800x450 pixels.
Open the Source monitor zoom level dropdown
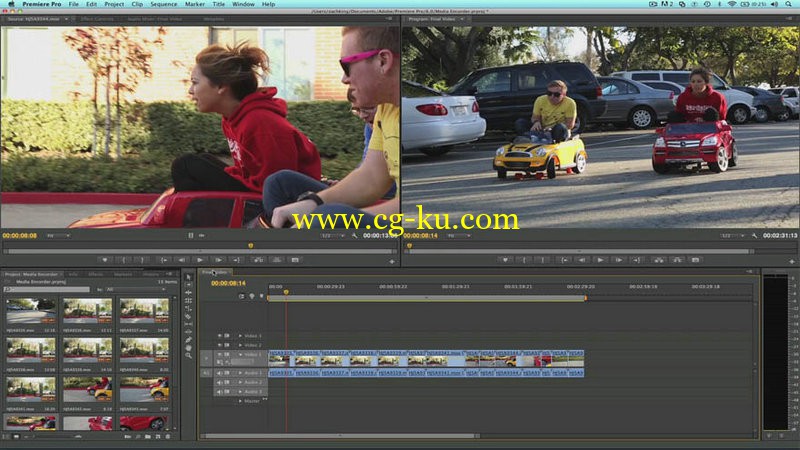59,236
